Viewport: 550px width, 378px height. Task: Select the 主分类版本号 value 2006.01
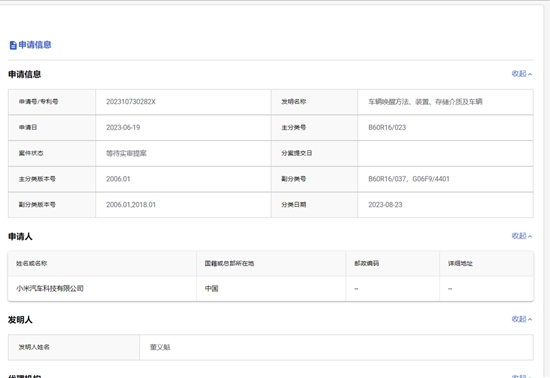(x=118, y=179)
